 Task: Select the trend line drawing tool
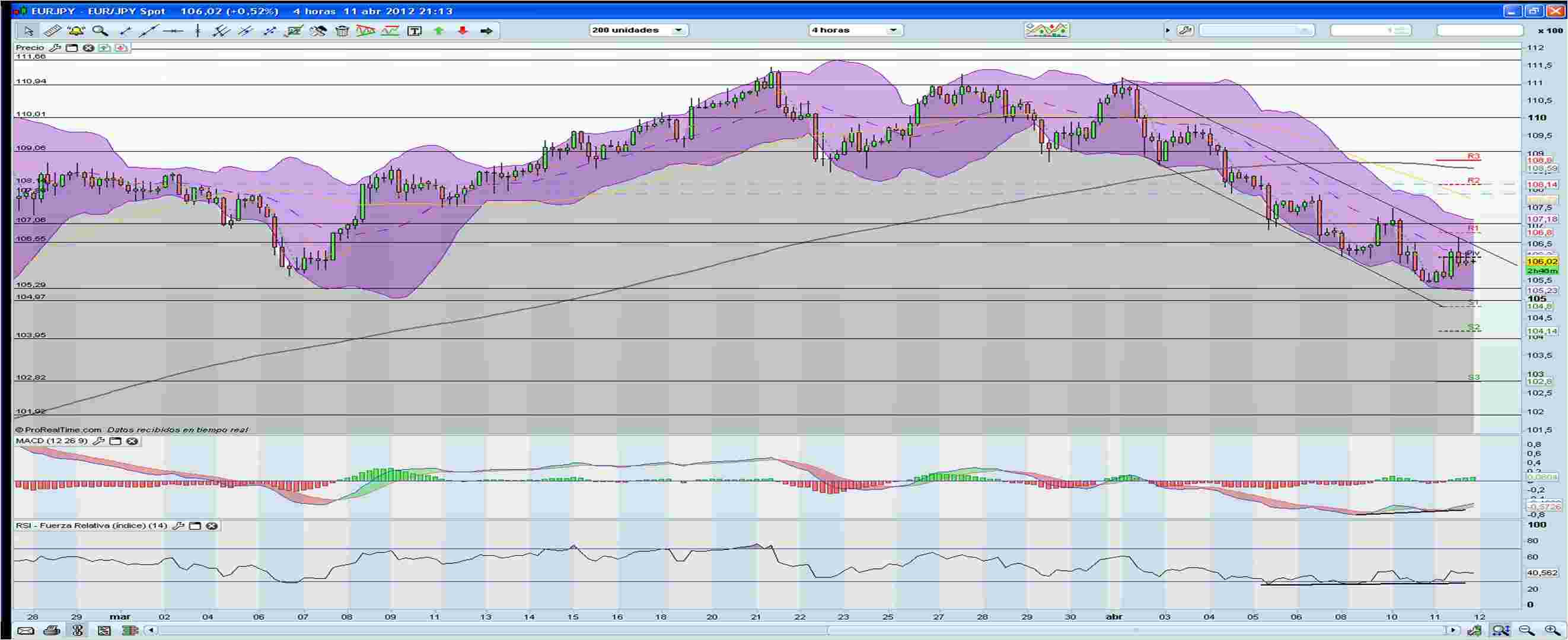point(126,30)
